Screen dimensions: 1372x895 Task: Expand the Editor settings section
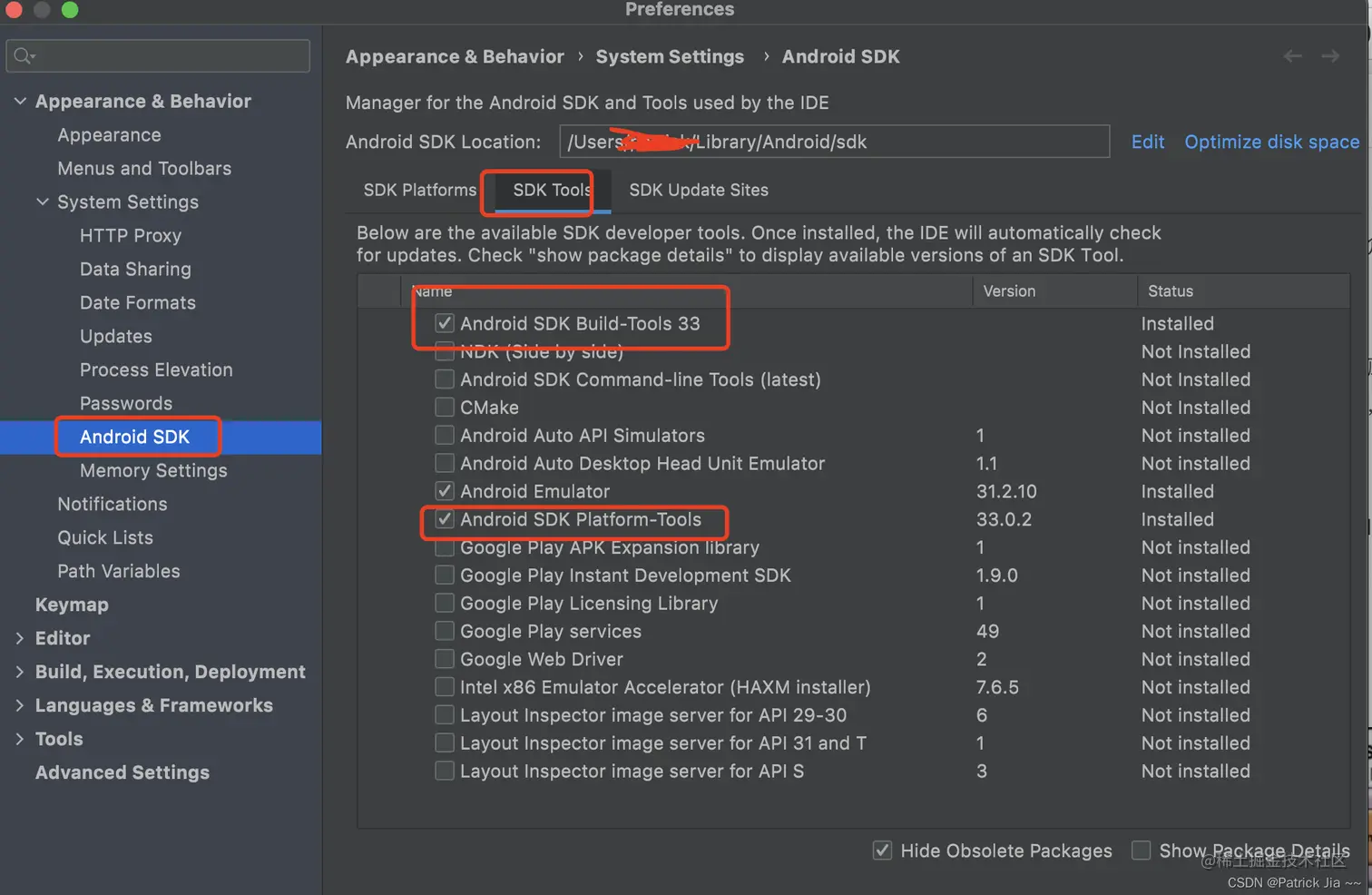[x=20, y=638]
